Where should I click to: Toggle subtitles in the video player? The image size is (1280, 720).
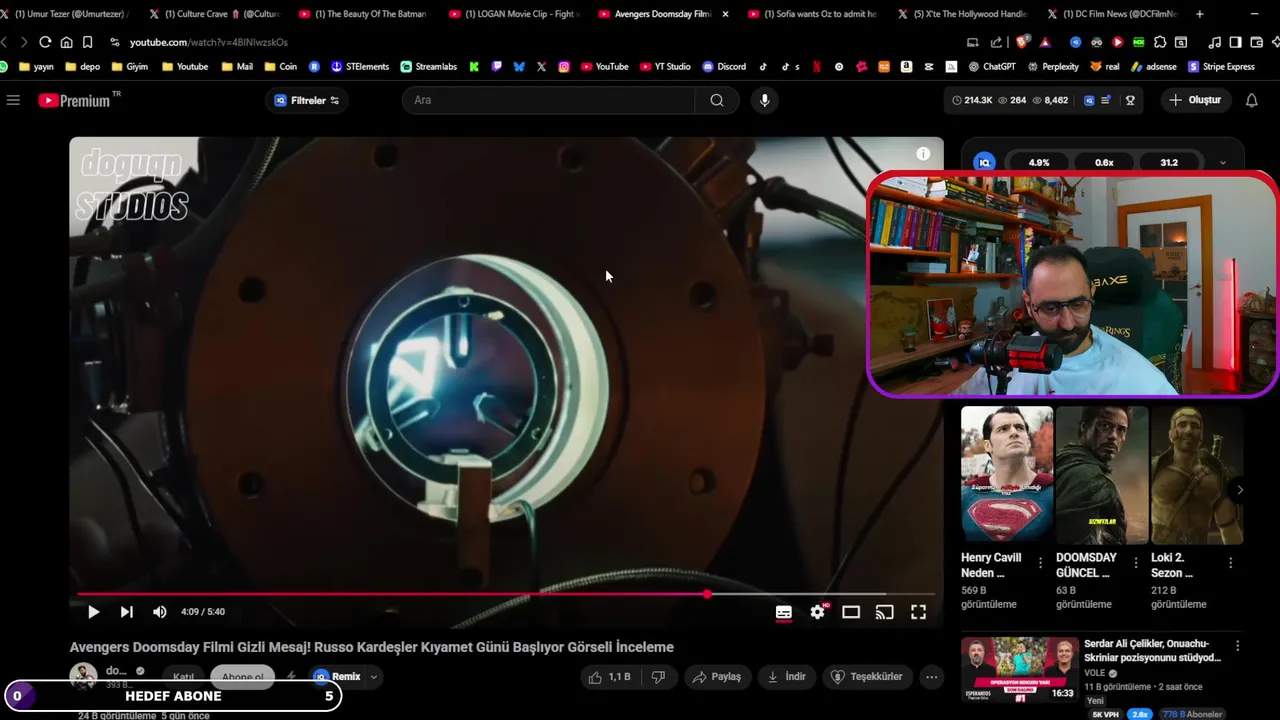[x=784, y=612]
